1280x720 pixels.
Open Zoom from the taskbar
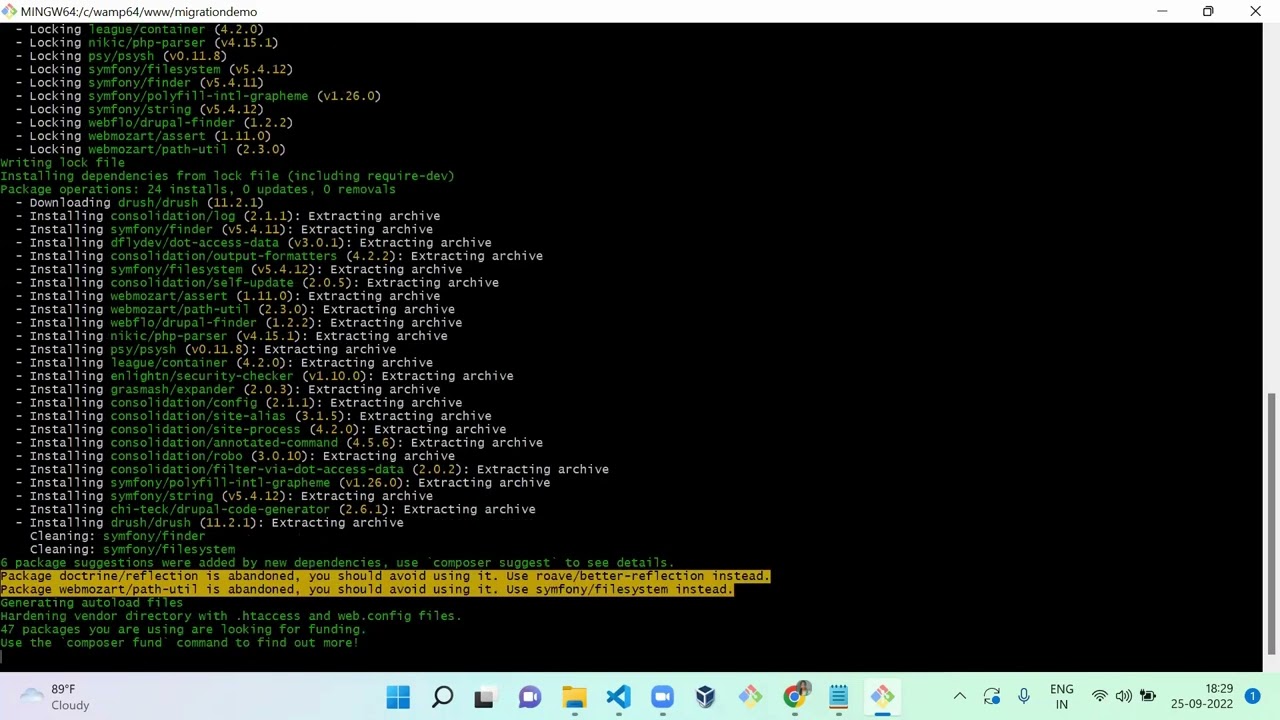[662, 697]
